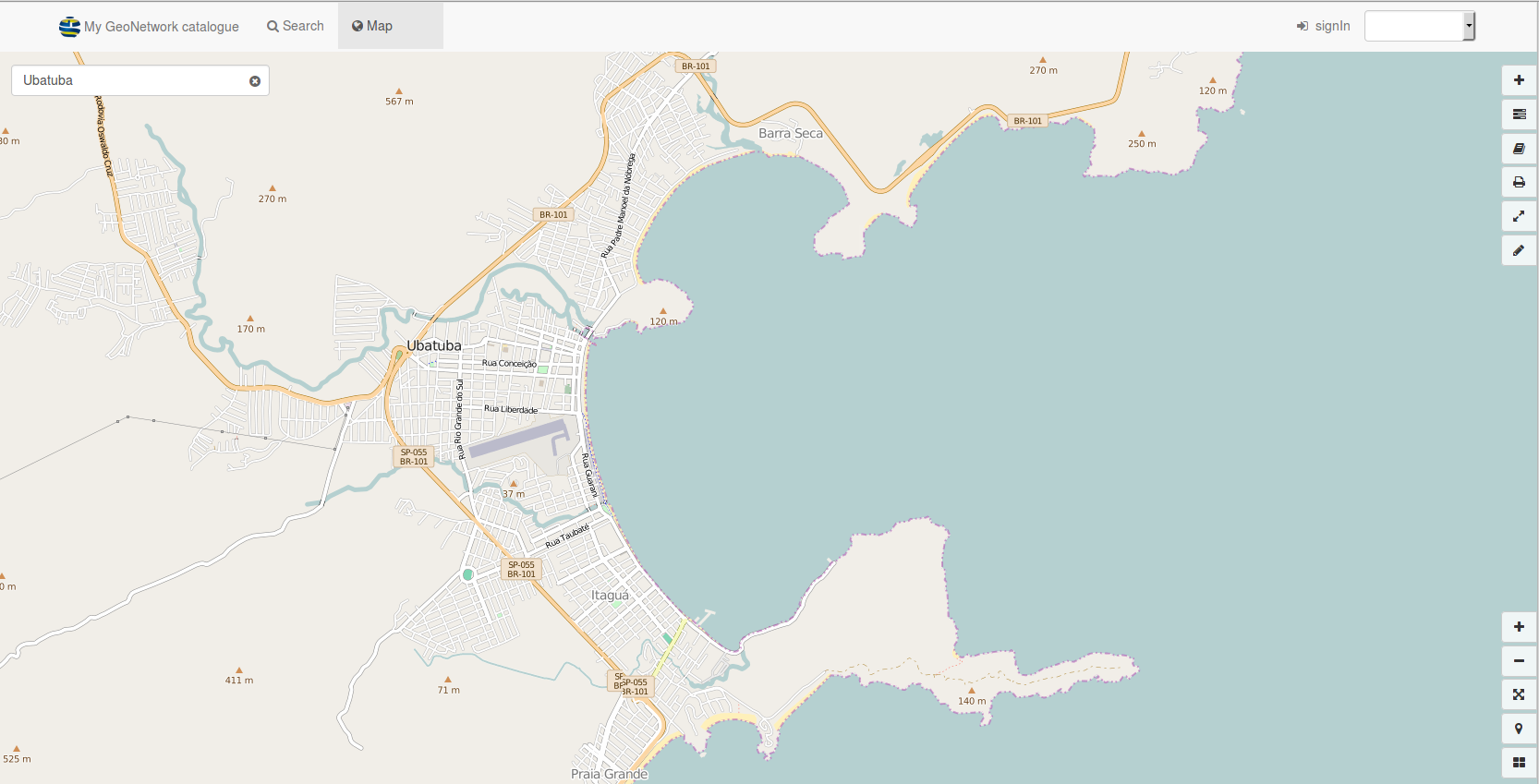Zoom in using the lower plus button
Image resolution: width=1539 pixels, height=784 pixels.
click(1519, 627)
